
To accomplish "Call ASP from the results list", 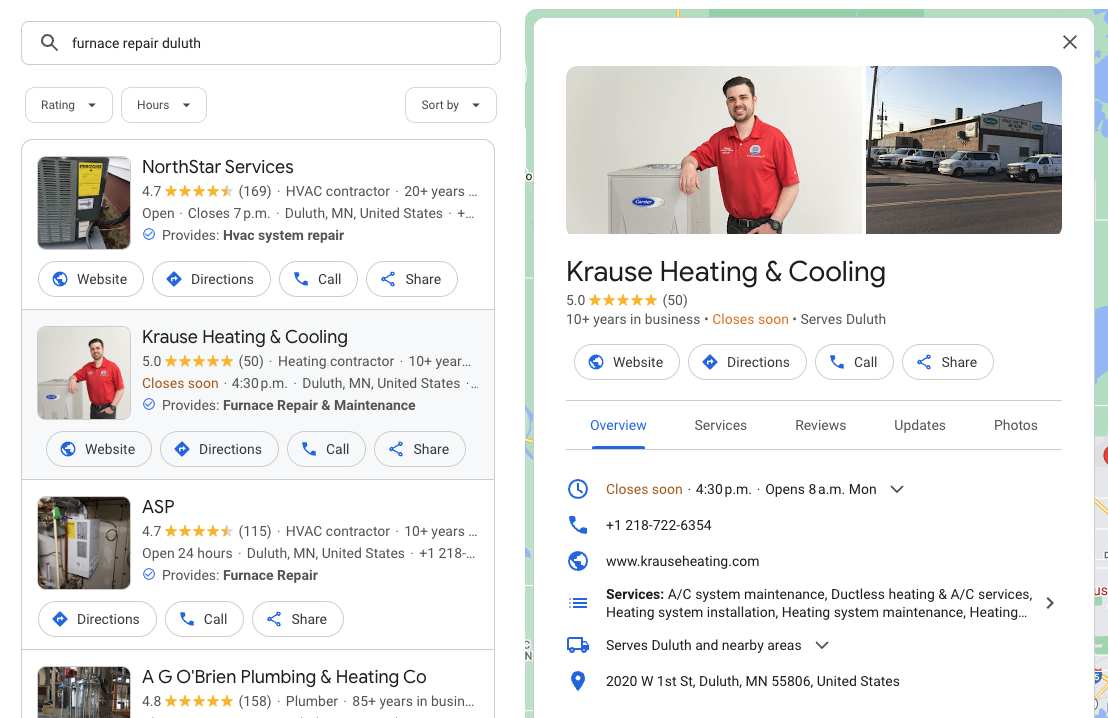I will click(x=203, y=619).
